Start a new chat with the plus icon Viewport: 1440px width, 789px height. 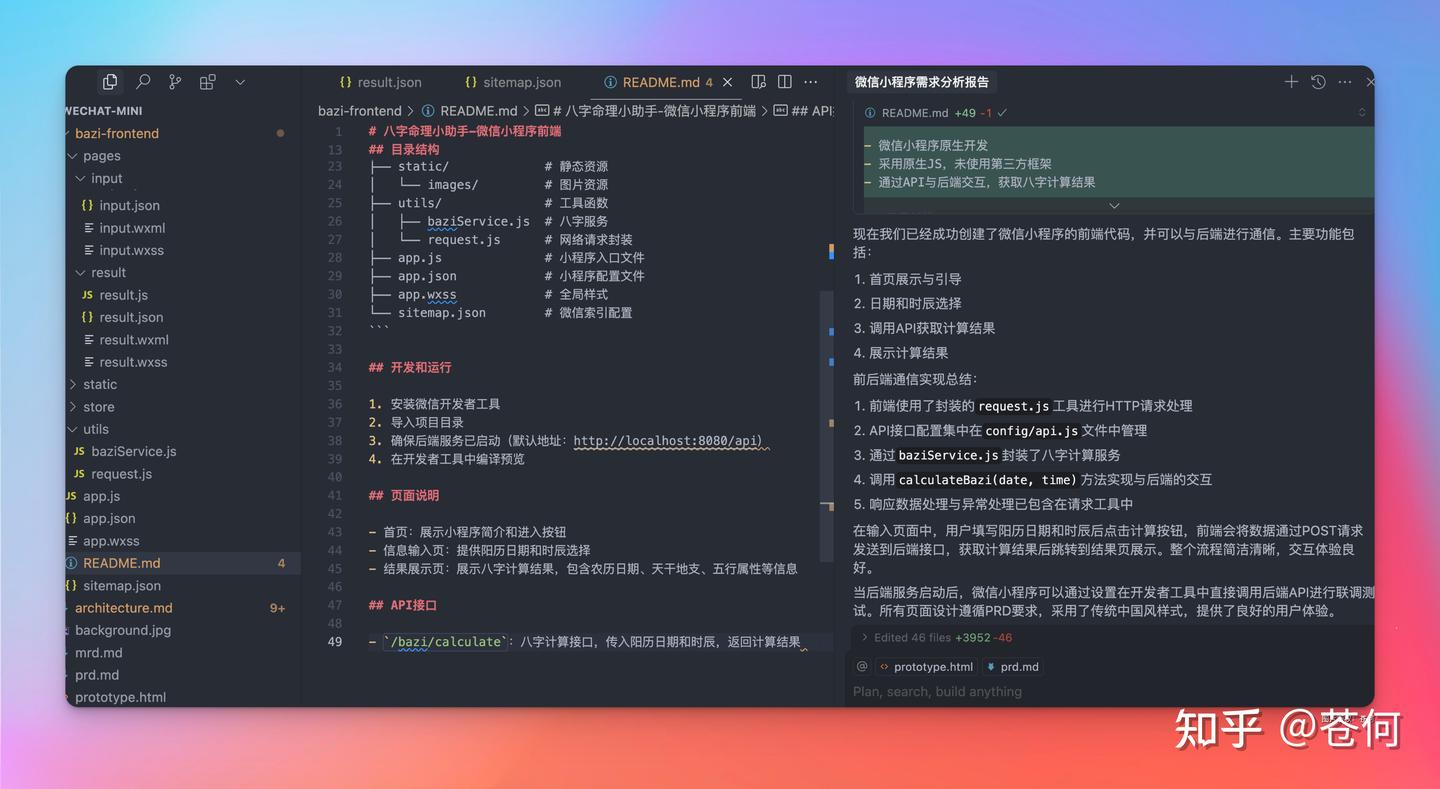click(1291, 82)
